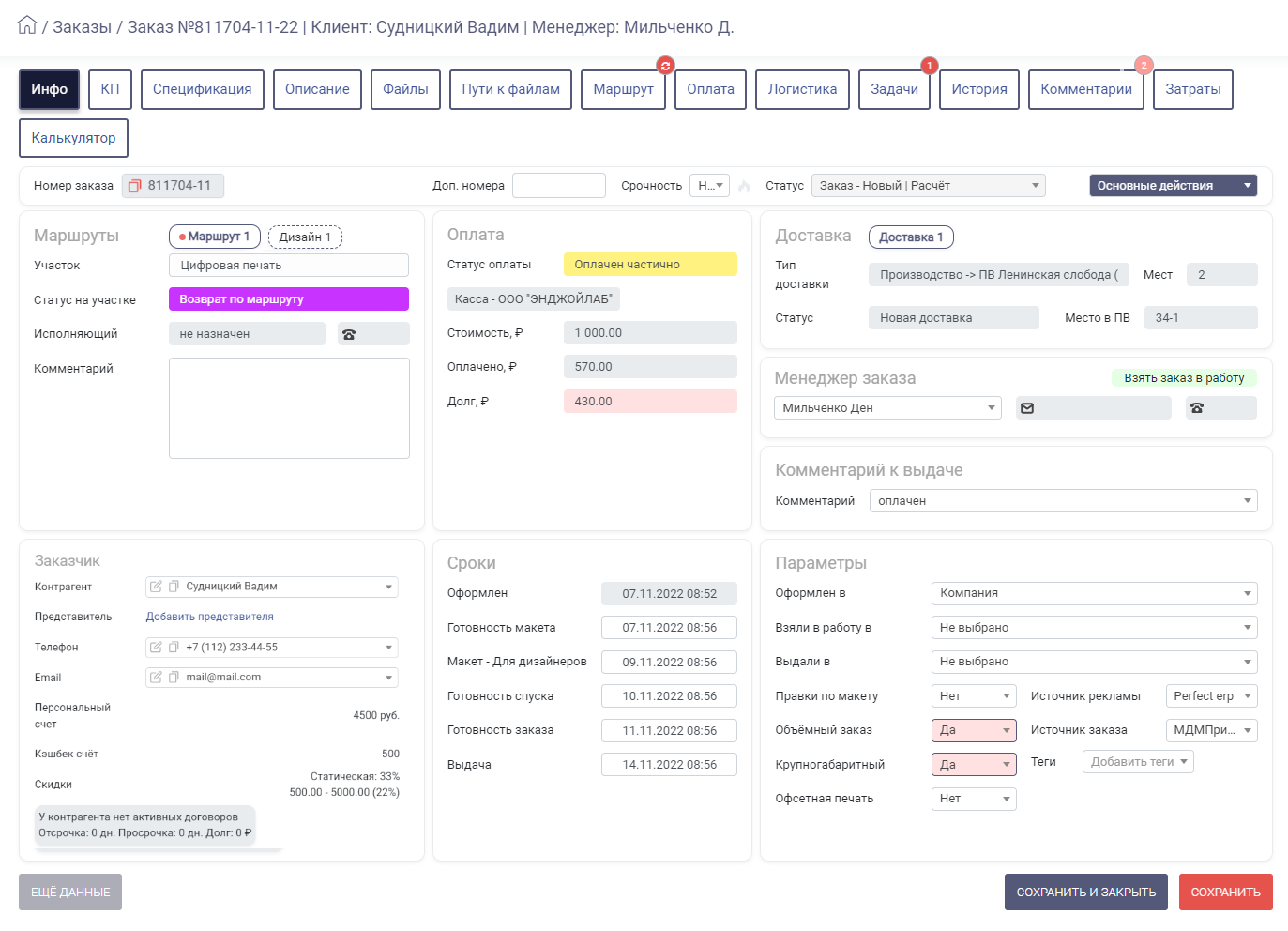The width and height of the screenshot is (1288, 931).
Task: Open КП tab
Action: click(110, 89)
